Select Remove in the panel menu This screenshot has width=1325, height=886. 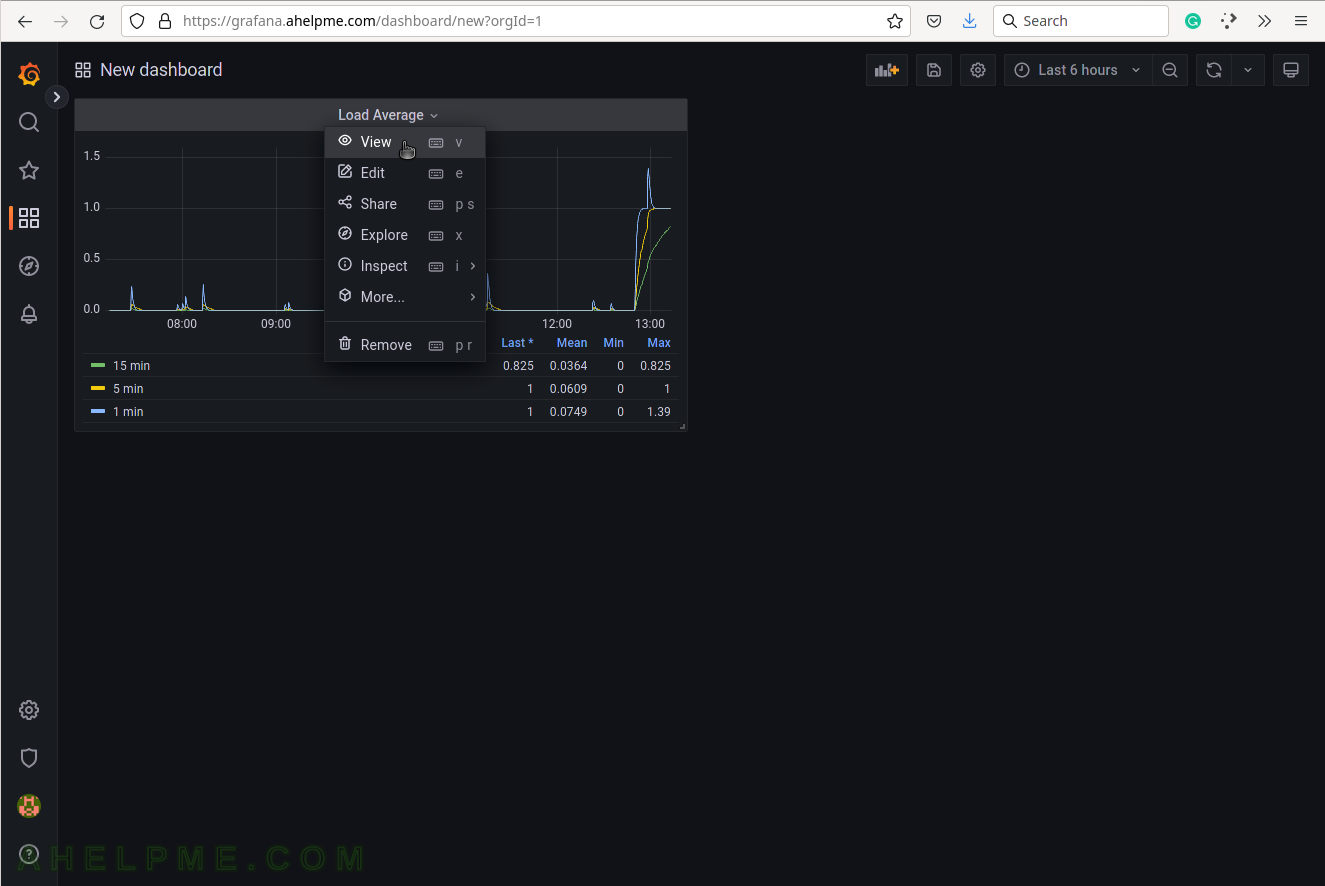(405, 345)
